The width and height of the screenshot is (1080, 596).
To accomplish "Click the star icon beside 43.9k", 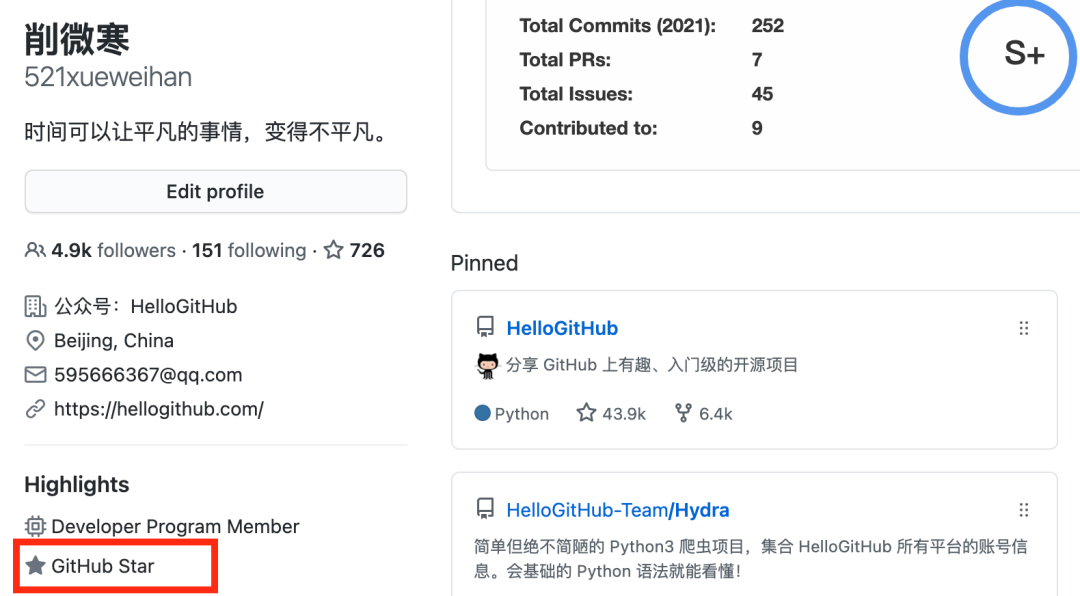I will coord(586,413).
